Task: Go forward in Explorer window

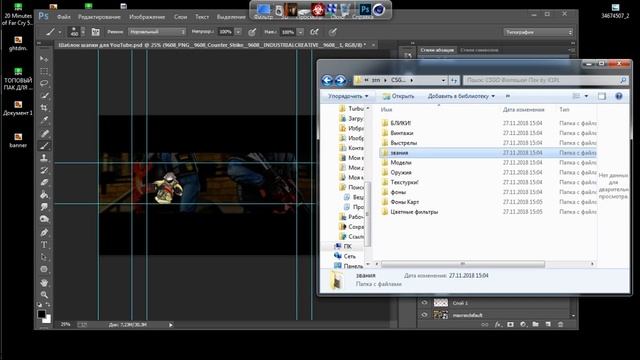Action: 340,80
